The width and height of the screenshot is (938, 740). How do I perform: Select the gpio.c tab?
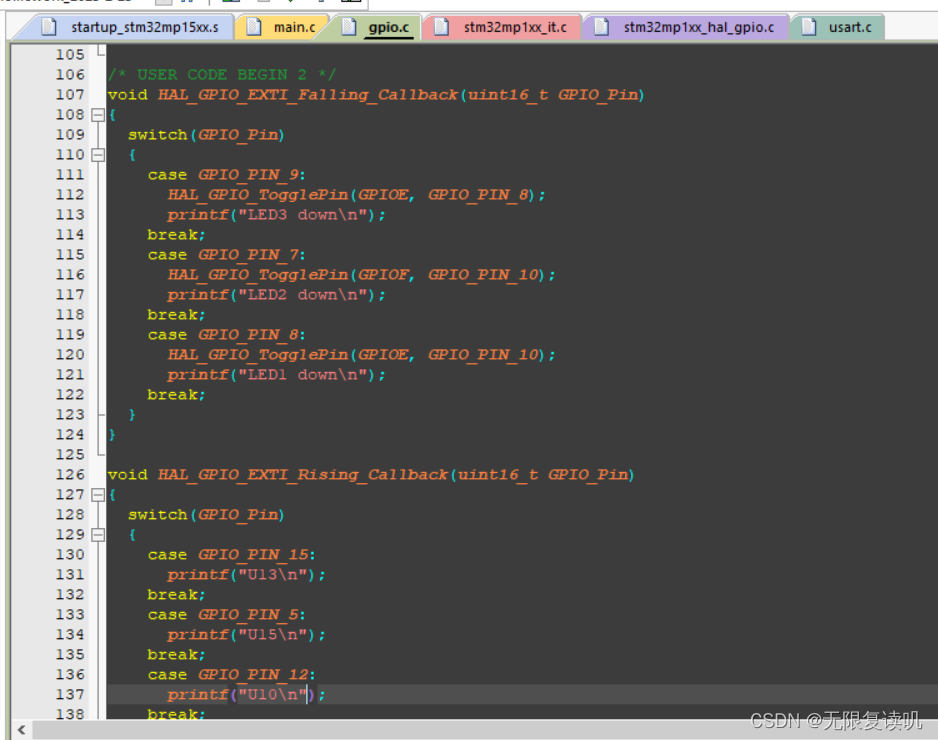pyautogui.click(x=375, y=28)
